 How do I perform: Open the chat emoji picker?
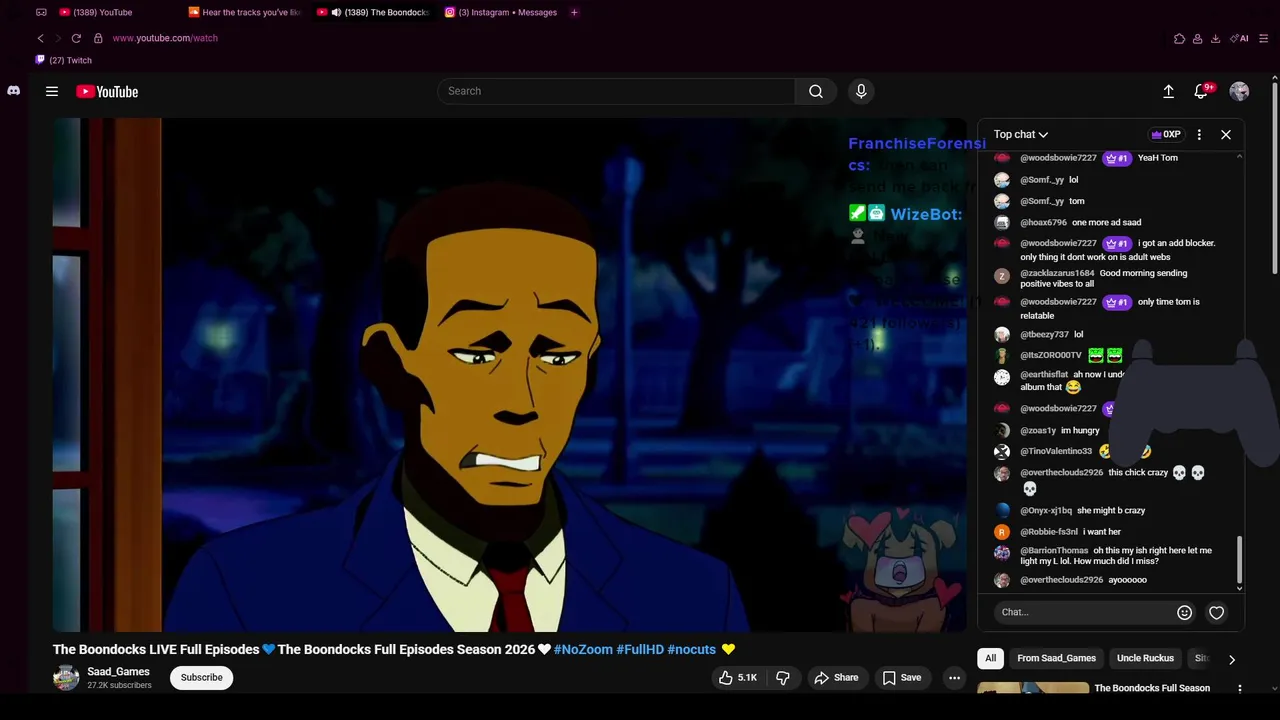click(x=1184, y=612)
